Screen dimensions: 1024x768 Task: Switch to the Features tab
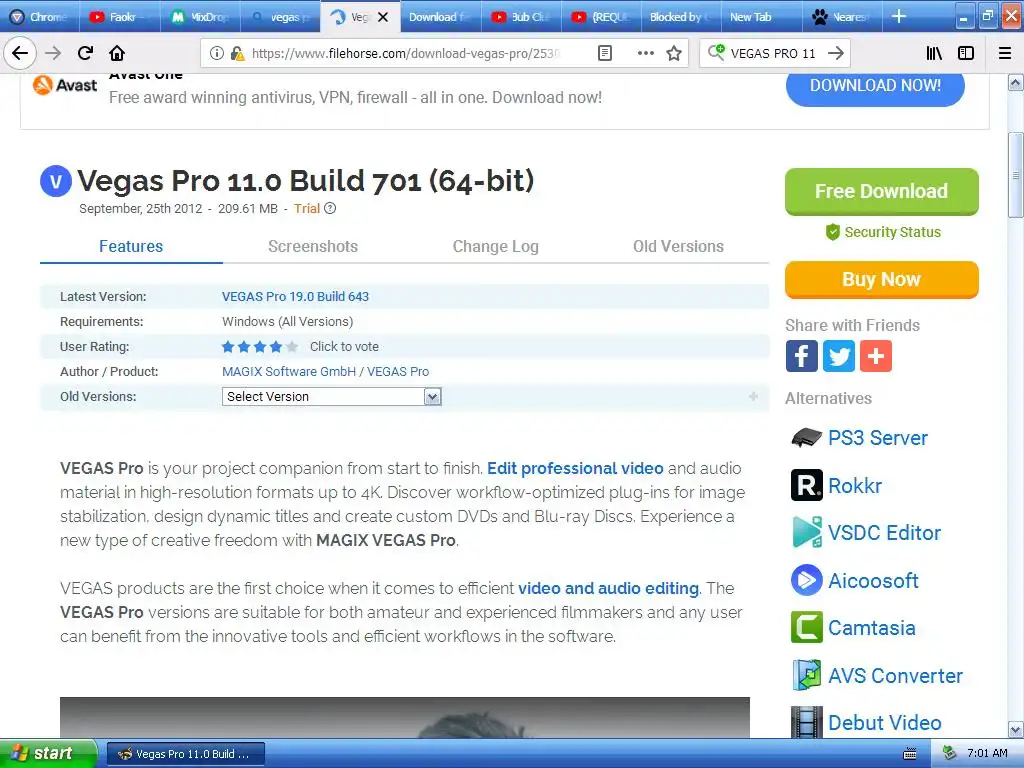[x=131, y=246]
